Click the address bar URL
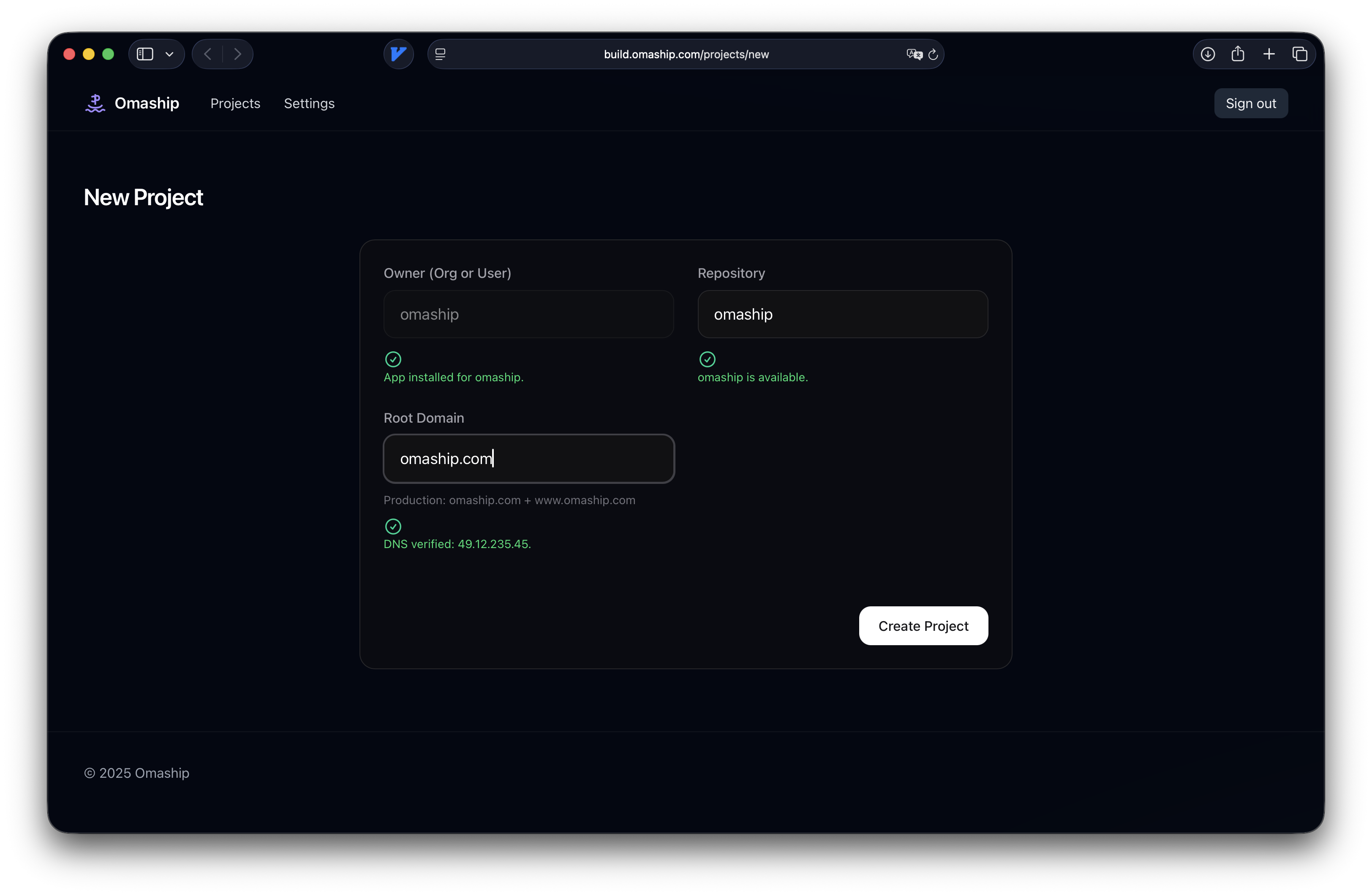 click(686, 54)
